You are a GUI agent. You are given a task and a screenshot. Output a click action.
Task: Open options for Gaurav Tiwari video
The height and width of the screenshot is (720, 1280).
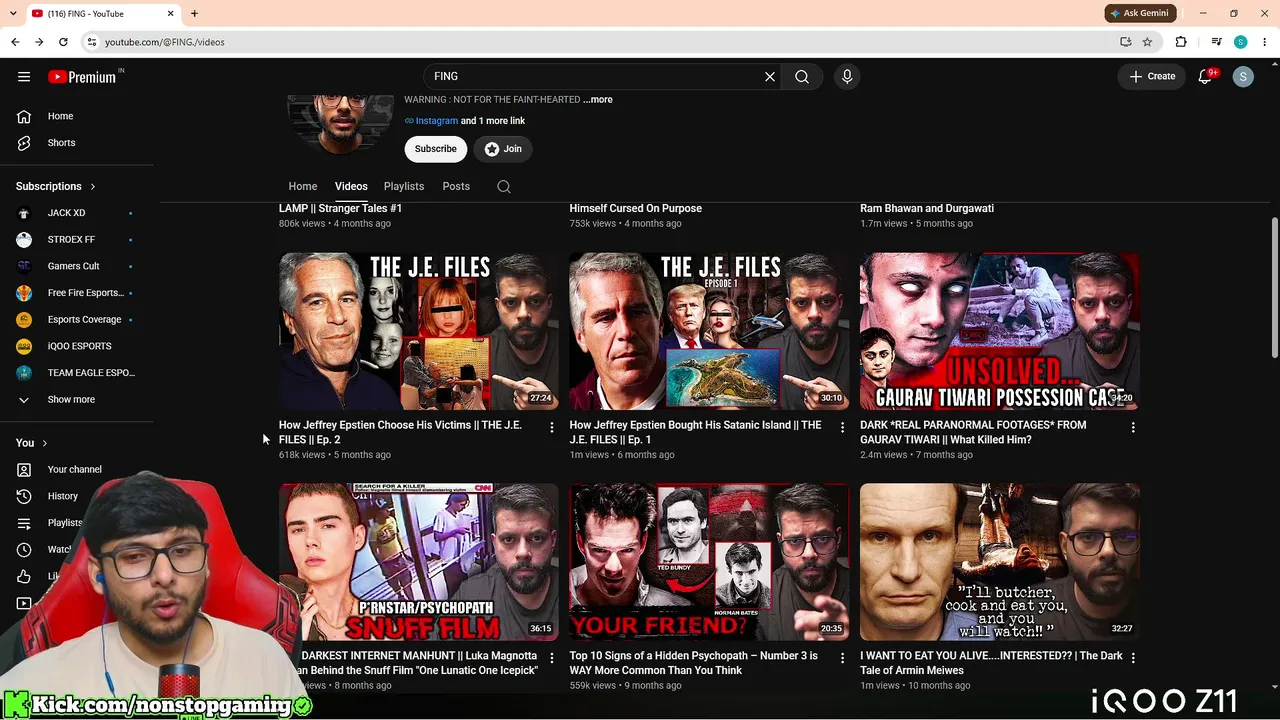1133,428
